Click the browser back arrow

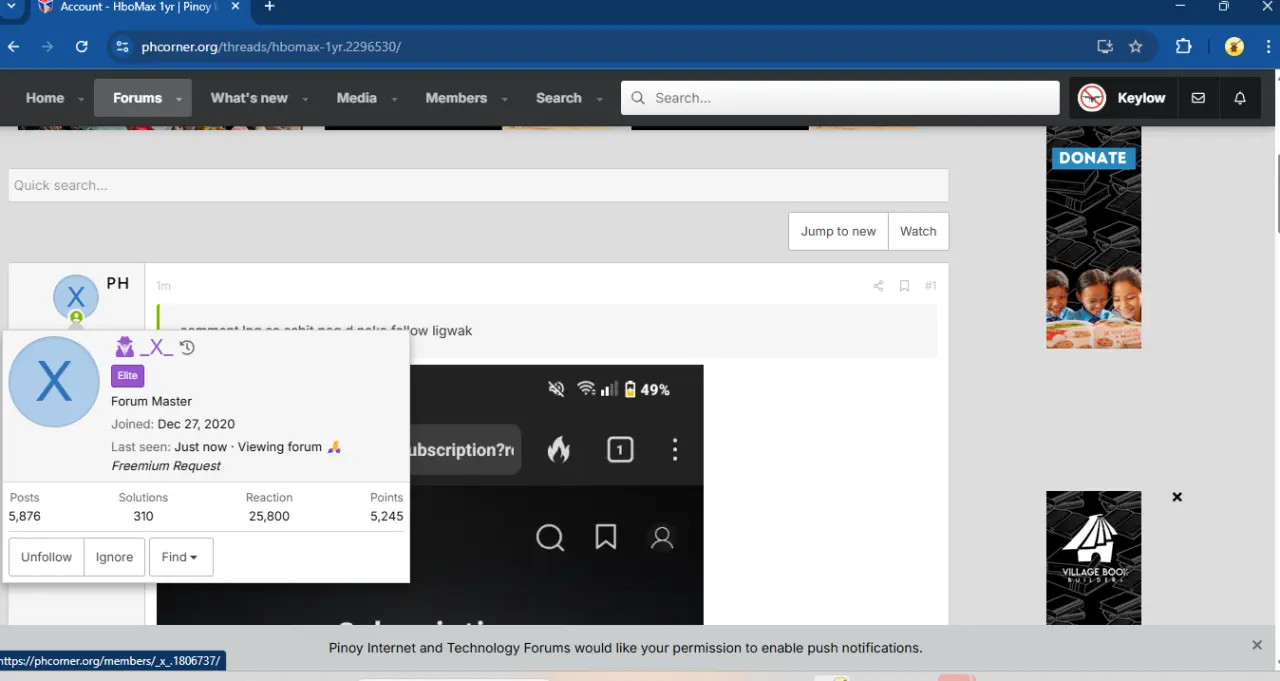point(14,47)
